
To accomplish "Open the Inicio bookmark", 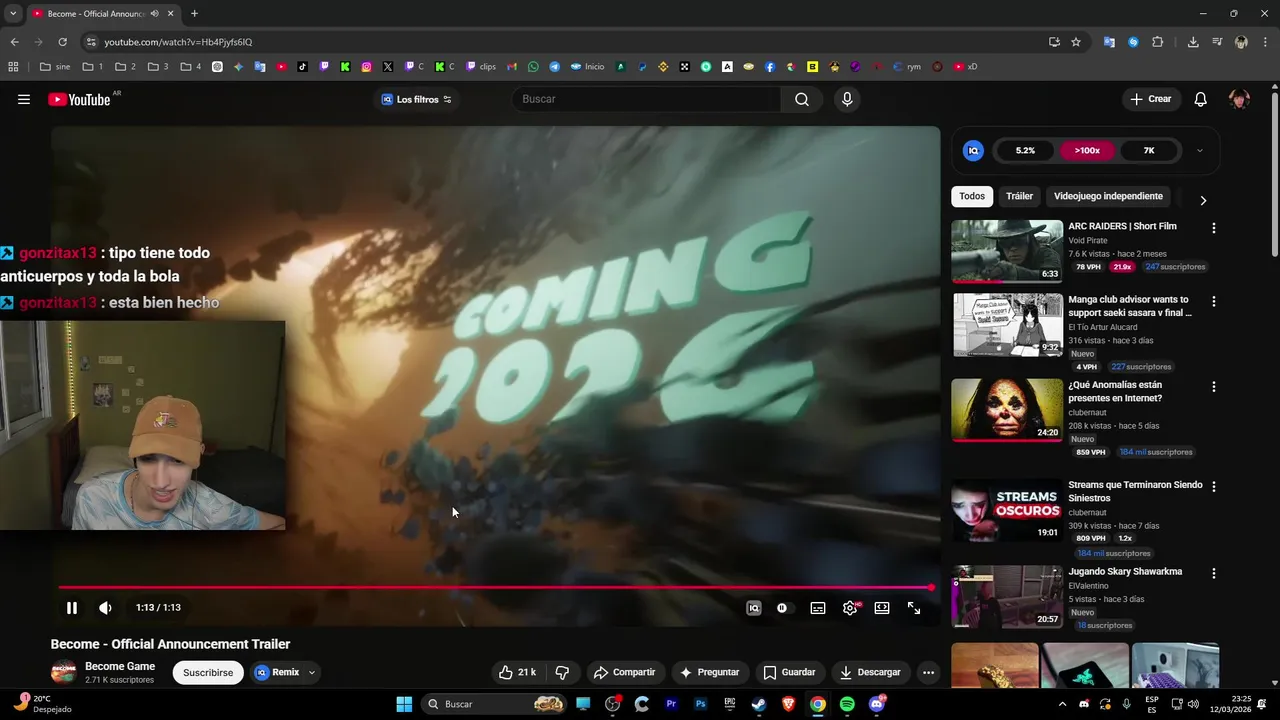I will (x=587, y=67).
